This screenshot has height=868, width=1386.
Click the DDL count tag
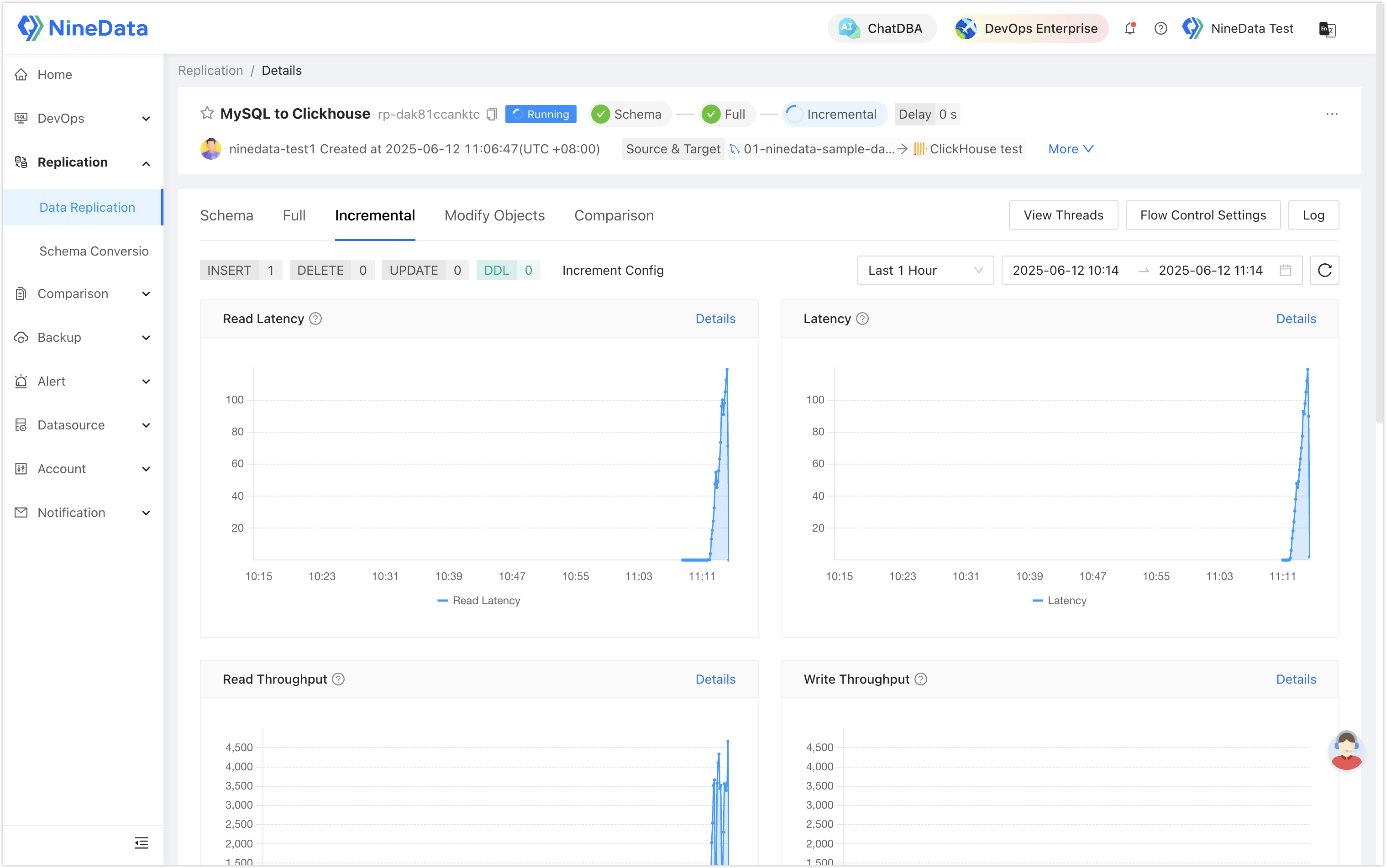[x=508, y=270]
